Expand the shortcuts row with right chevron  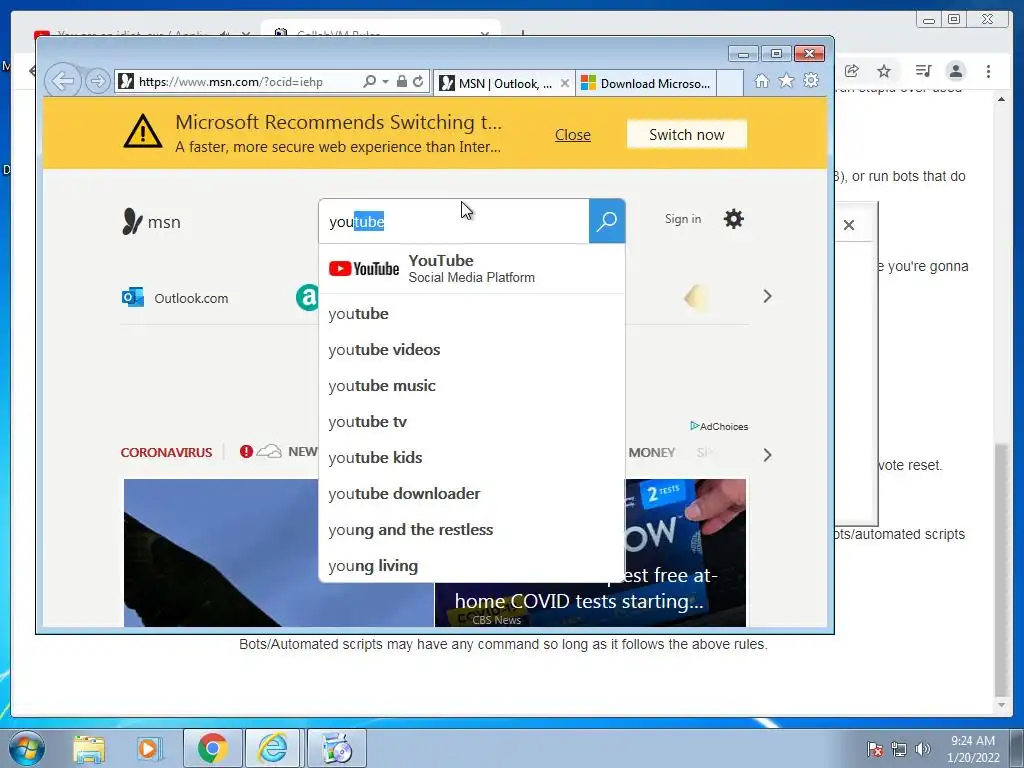(767, 296)
